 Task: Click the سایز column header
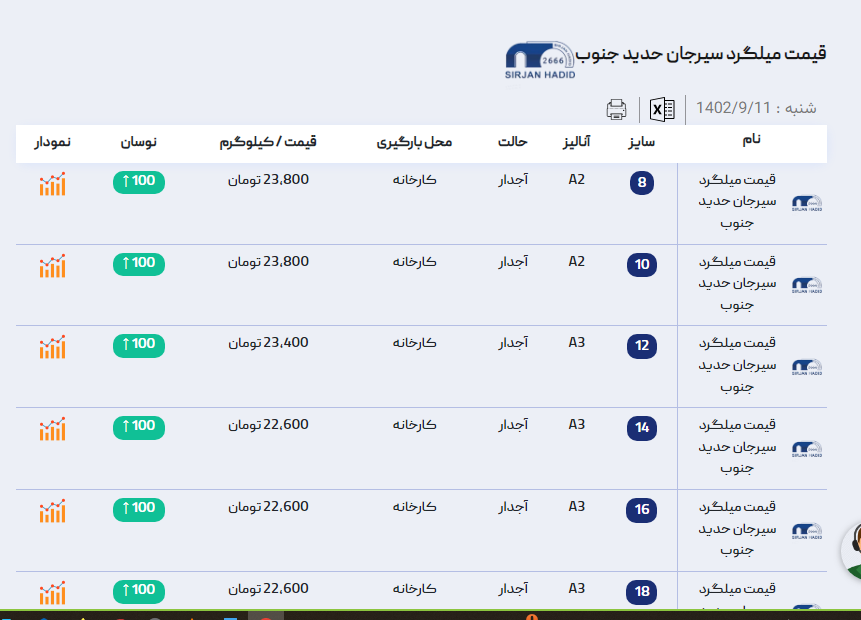coord(640,142)
